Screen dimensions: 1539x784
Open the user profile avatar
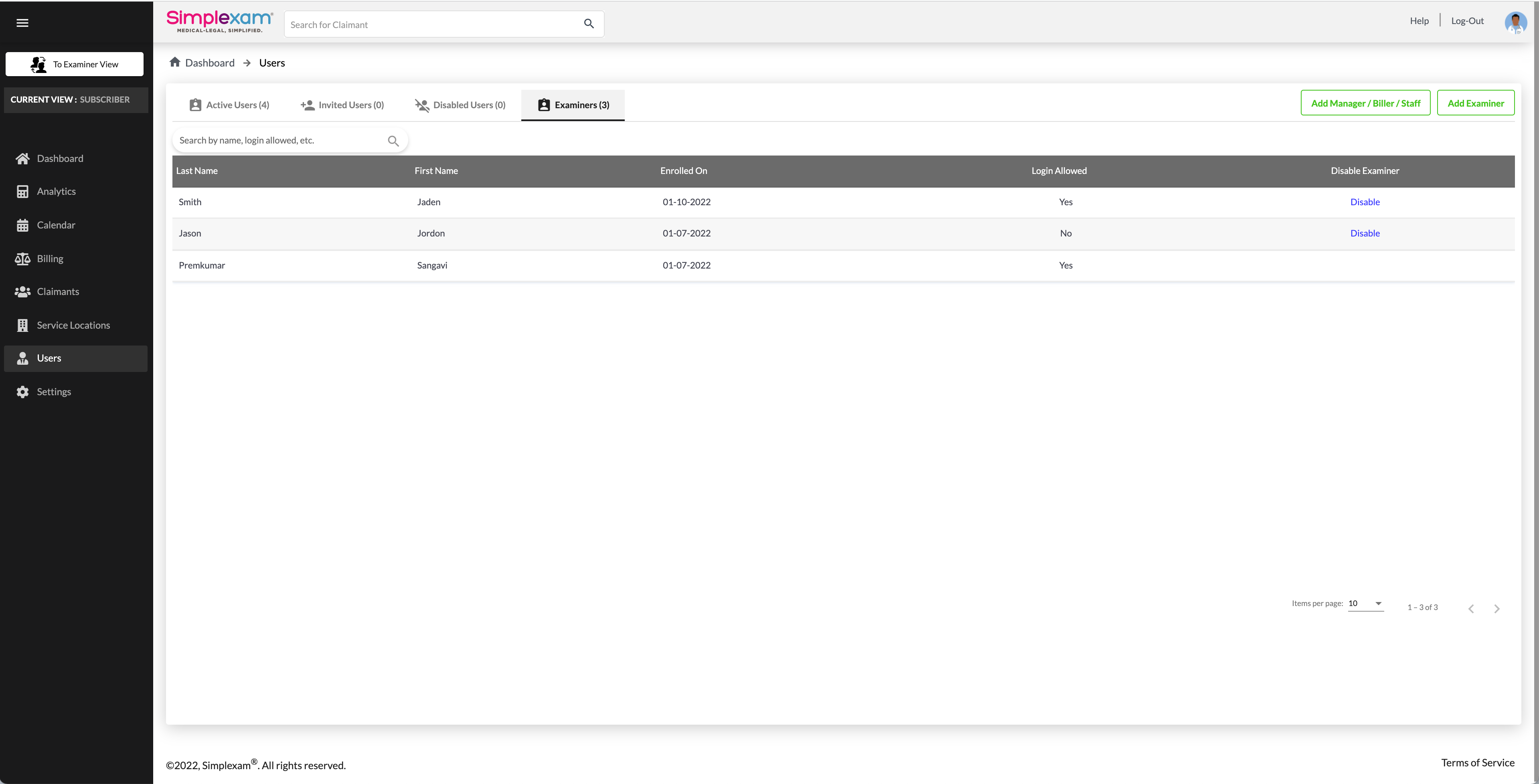pos(1515,23)
